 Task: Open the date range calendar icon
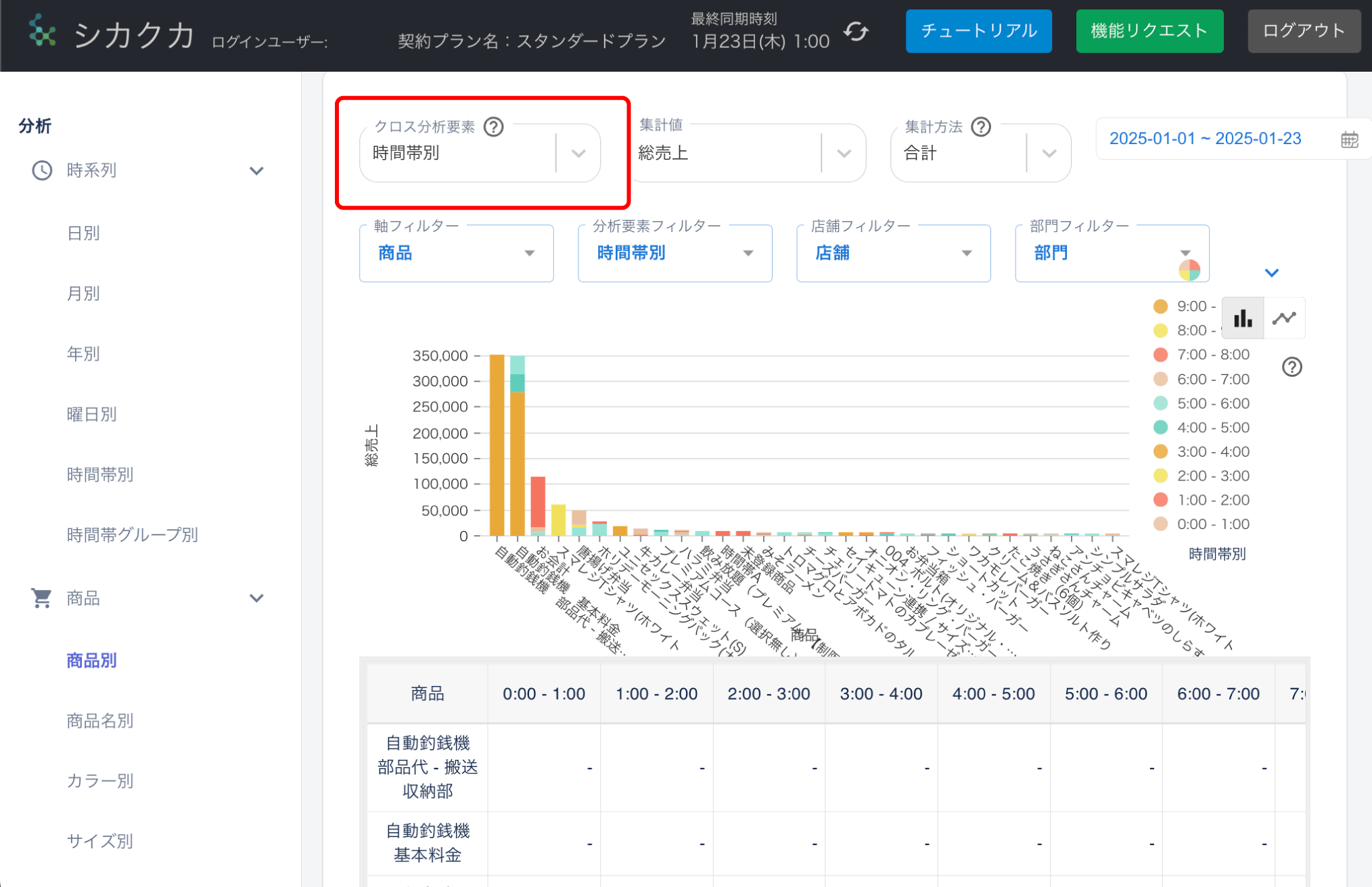pos(1349,139)
